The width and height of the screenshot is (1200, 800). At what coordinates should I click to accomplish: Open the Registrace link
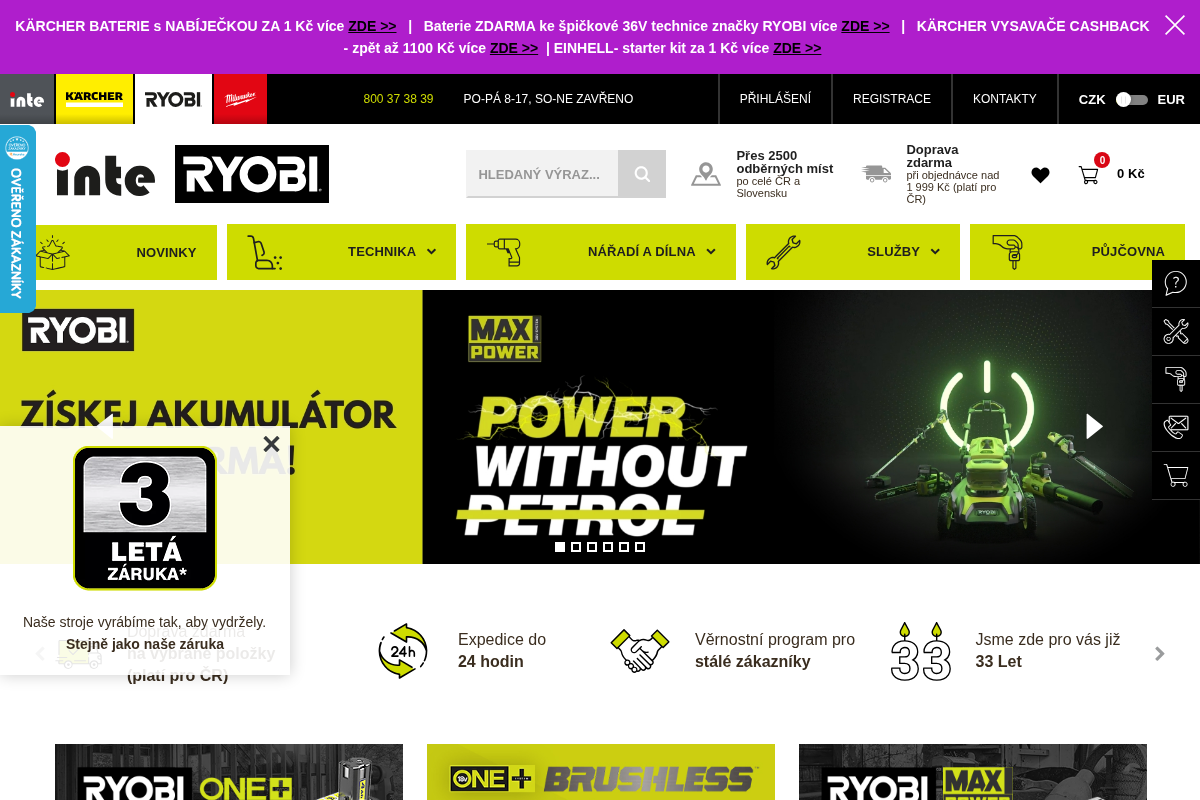point(892,99)
